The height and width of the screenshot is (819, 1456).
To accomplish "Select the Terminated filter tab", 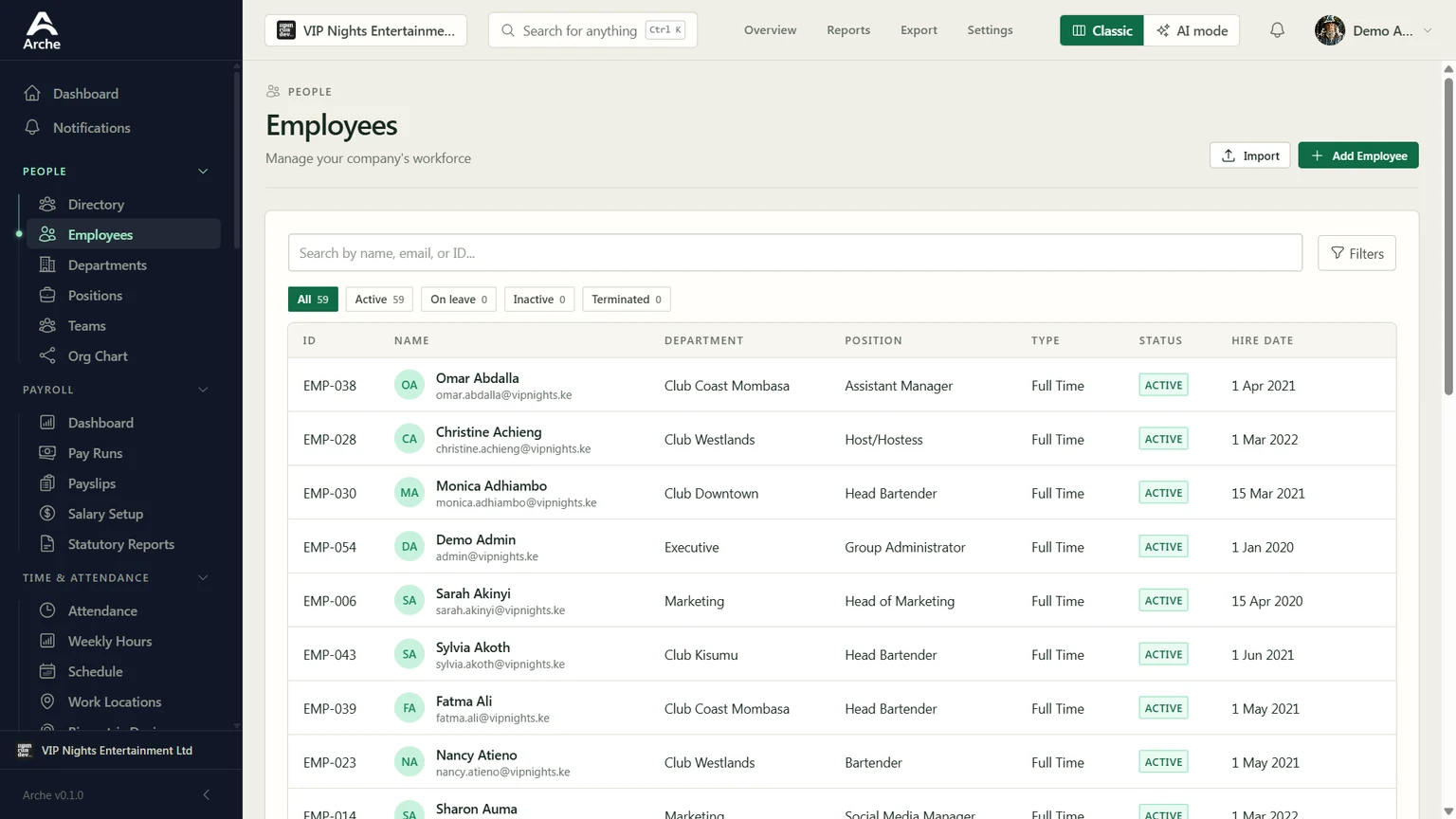I will click(x=627, y=300).
